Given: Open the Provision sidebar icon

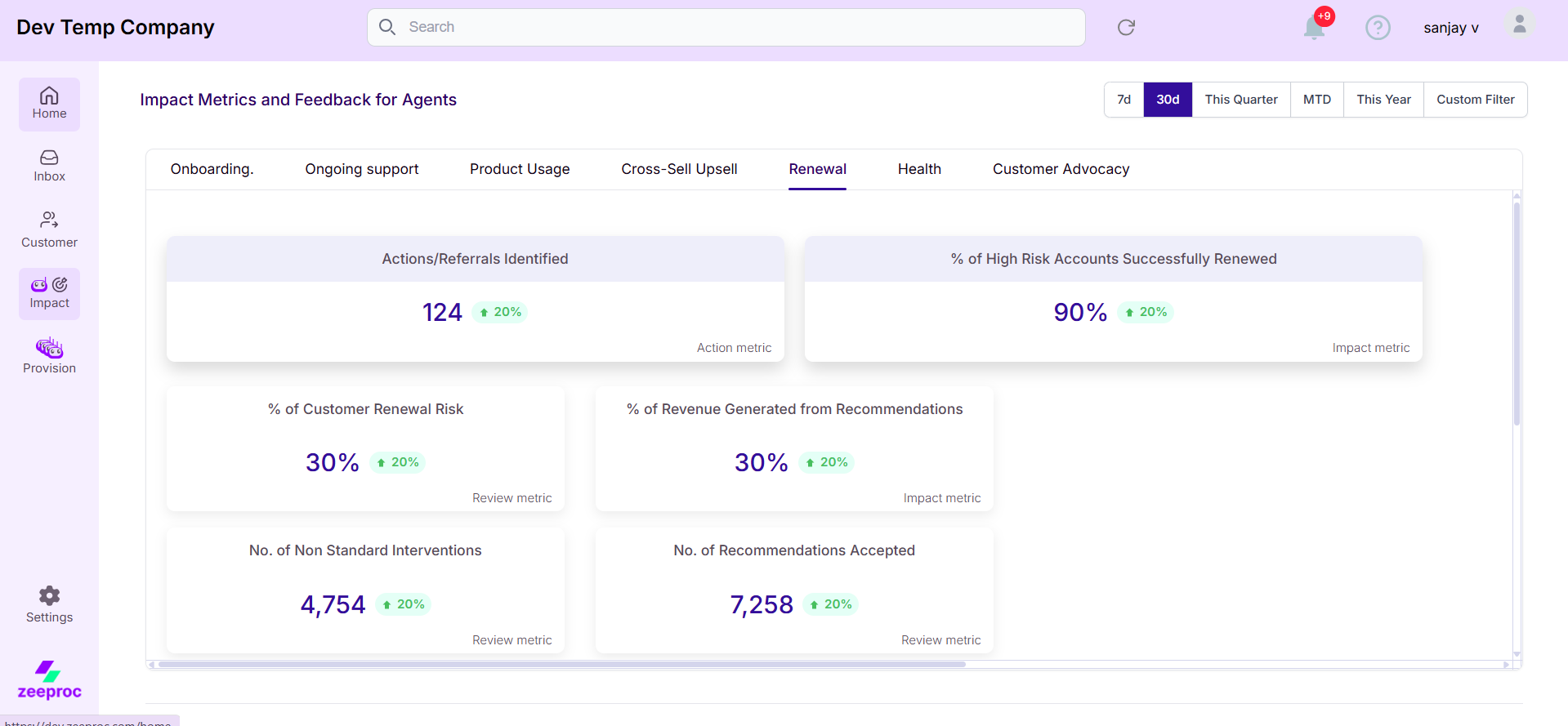Looking at the screenshot, I should click(49, 356).
